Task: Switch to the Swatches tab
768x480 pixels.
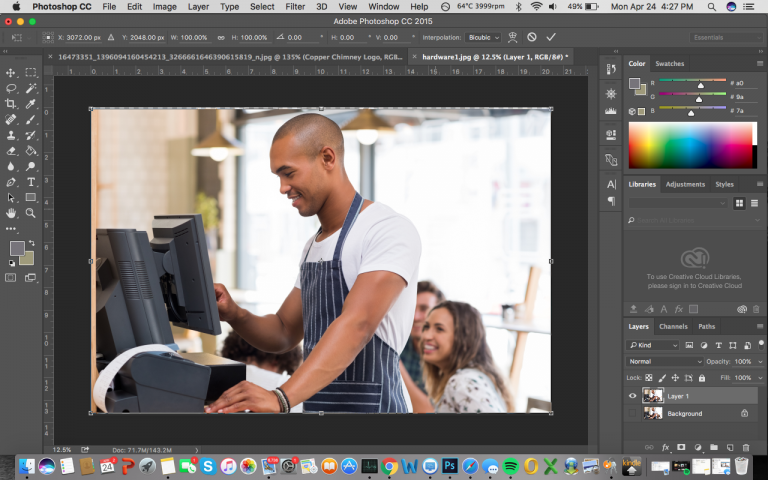Action: (x=670, y=63)
